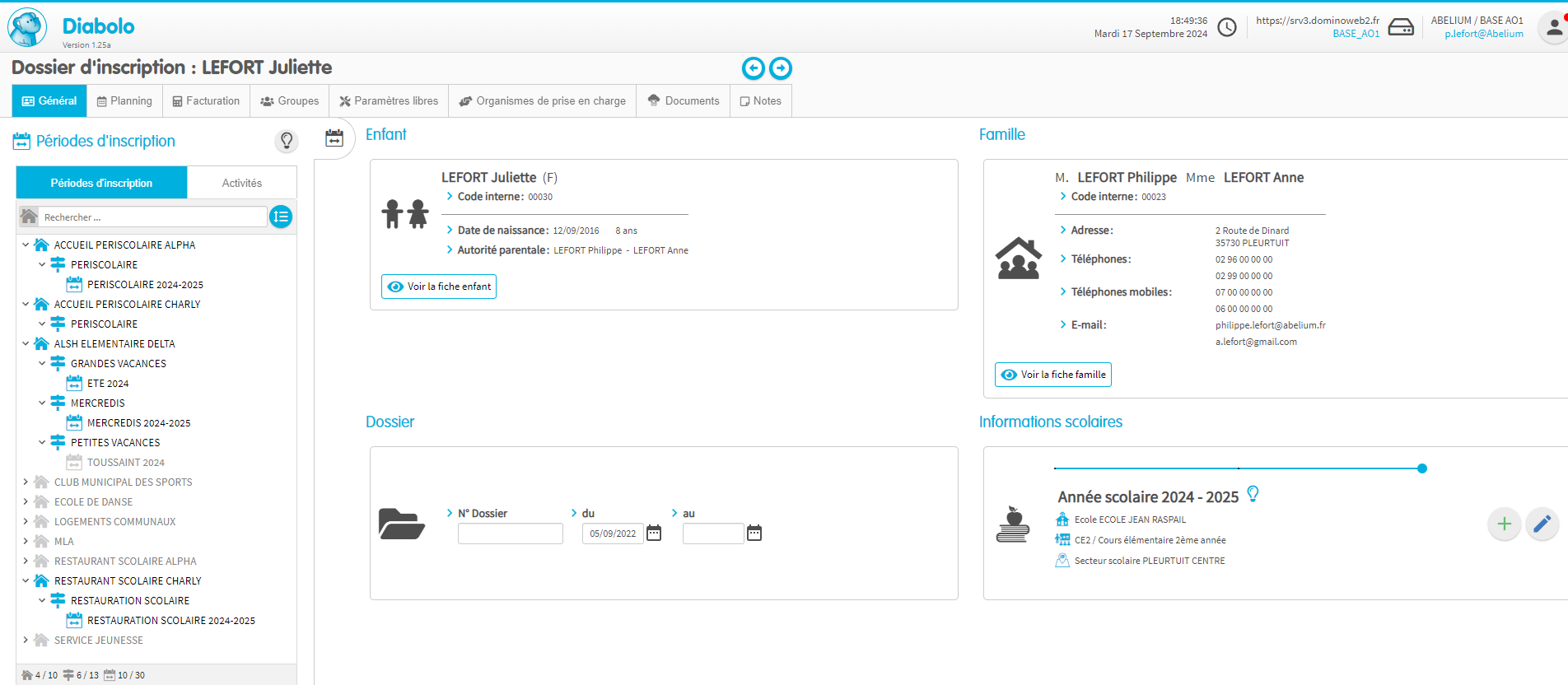This screenshot has width=1568, height=685.
Task: Click the Voir la fiche famille button
Action: tap(1053, 375)
